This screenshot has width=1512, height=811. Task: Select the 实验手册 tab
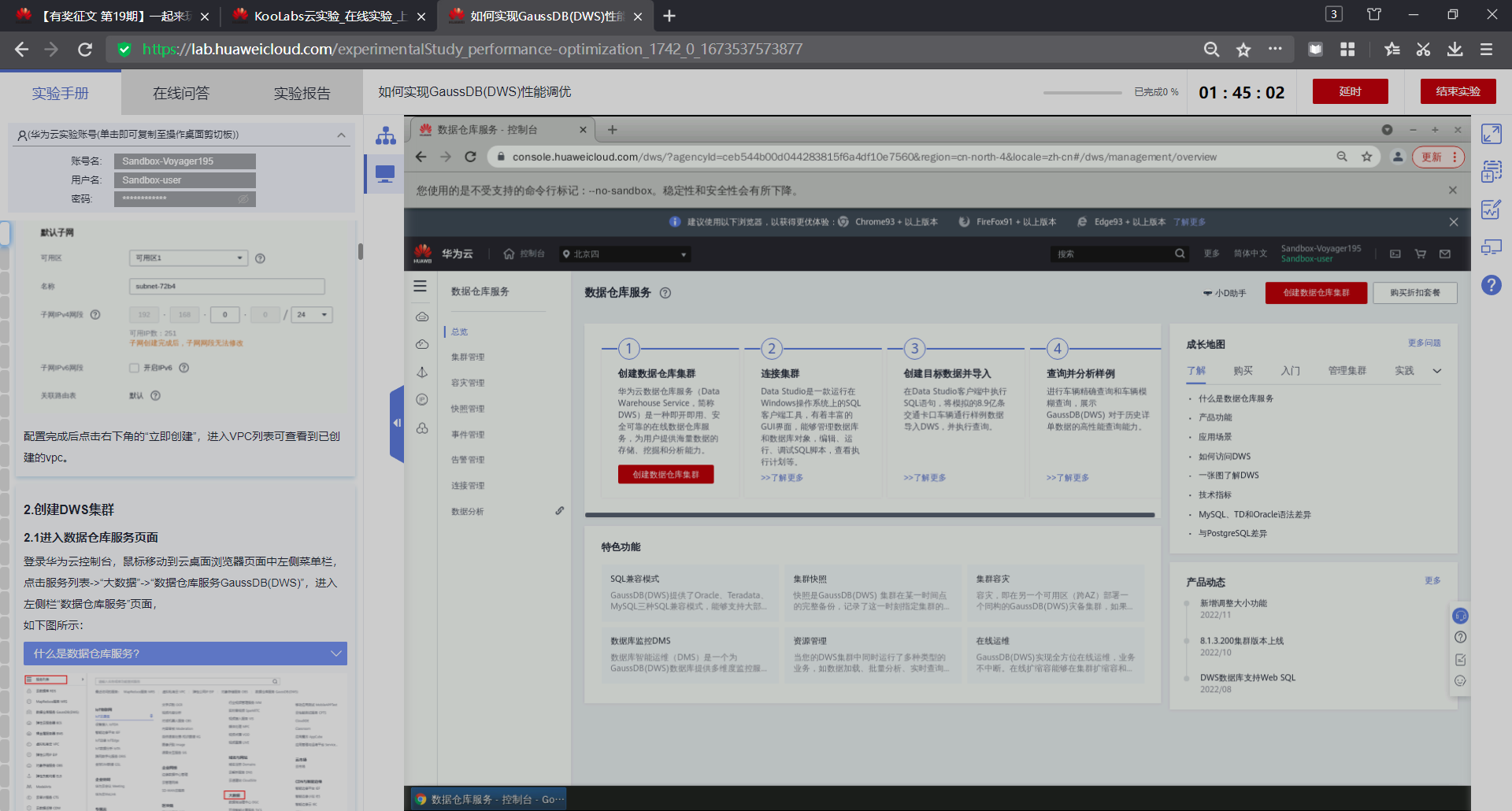[x=61, y=93]
